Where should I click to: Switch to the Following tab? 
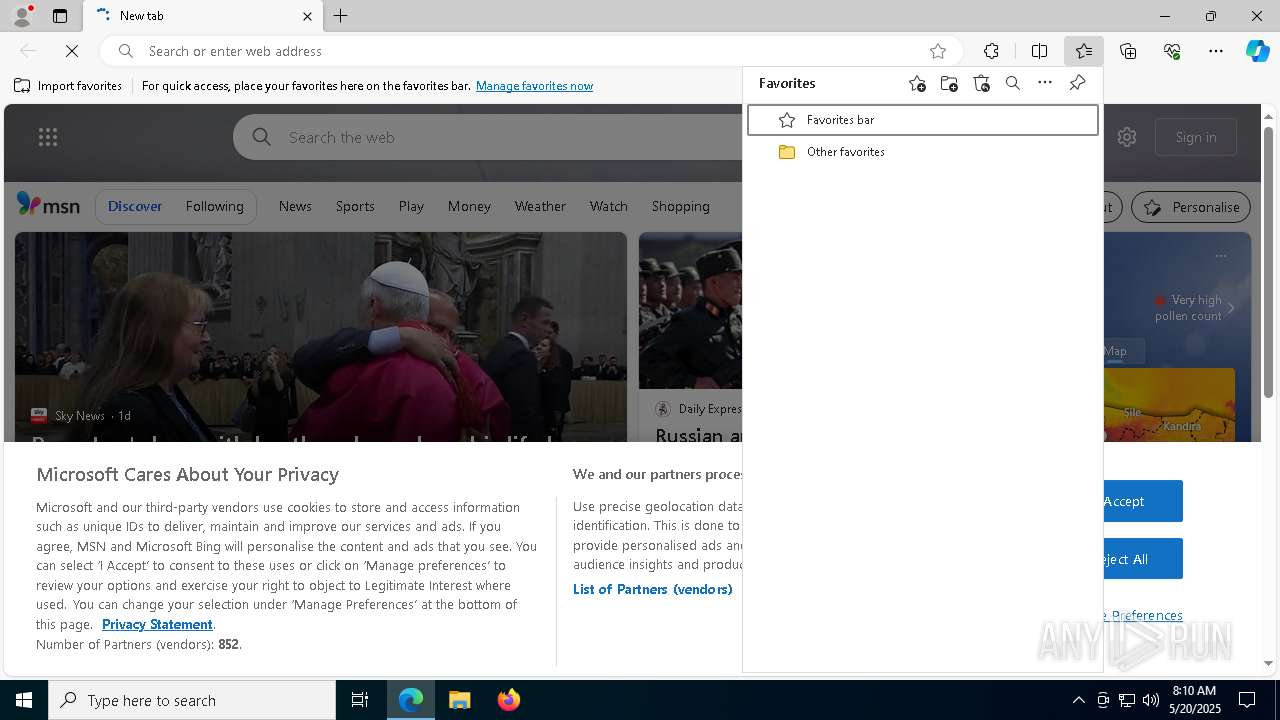point(214,206)
